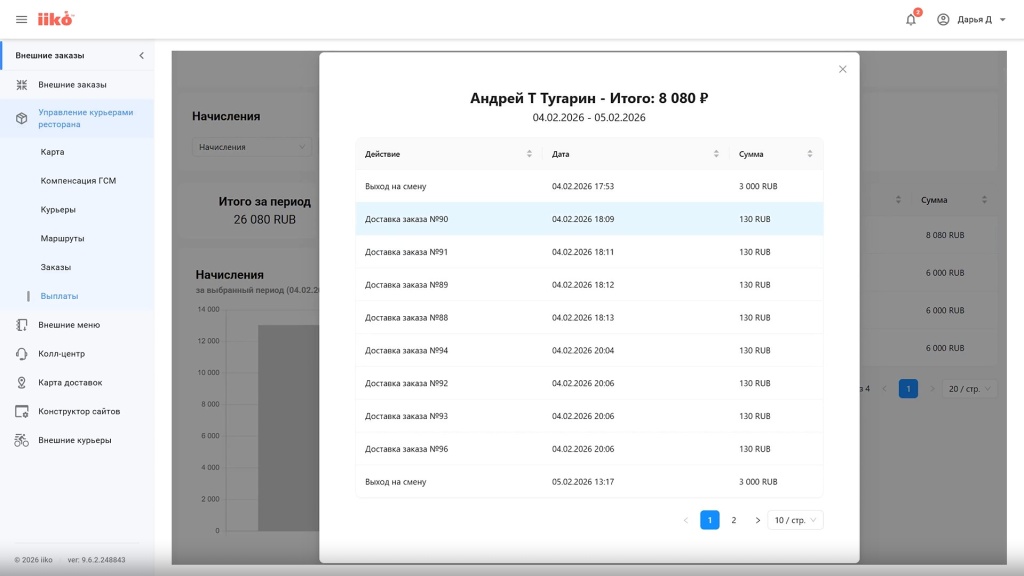
Task: Select row Доставка заказа №93
Action: [589, 416]
